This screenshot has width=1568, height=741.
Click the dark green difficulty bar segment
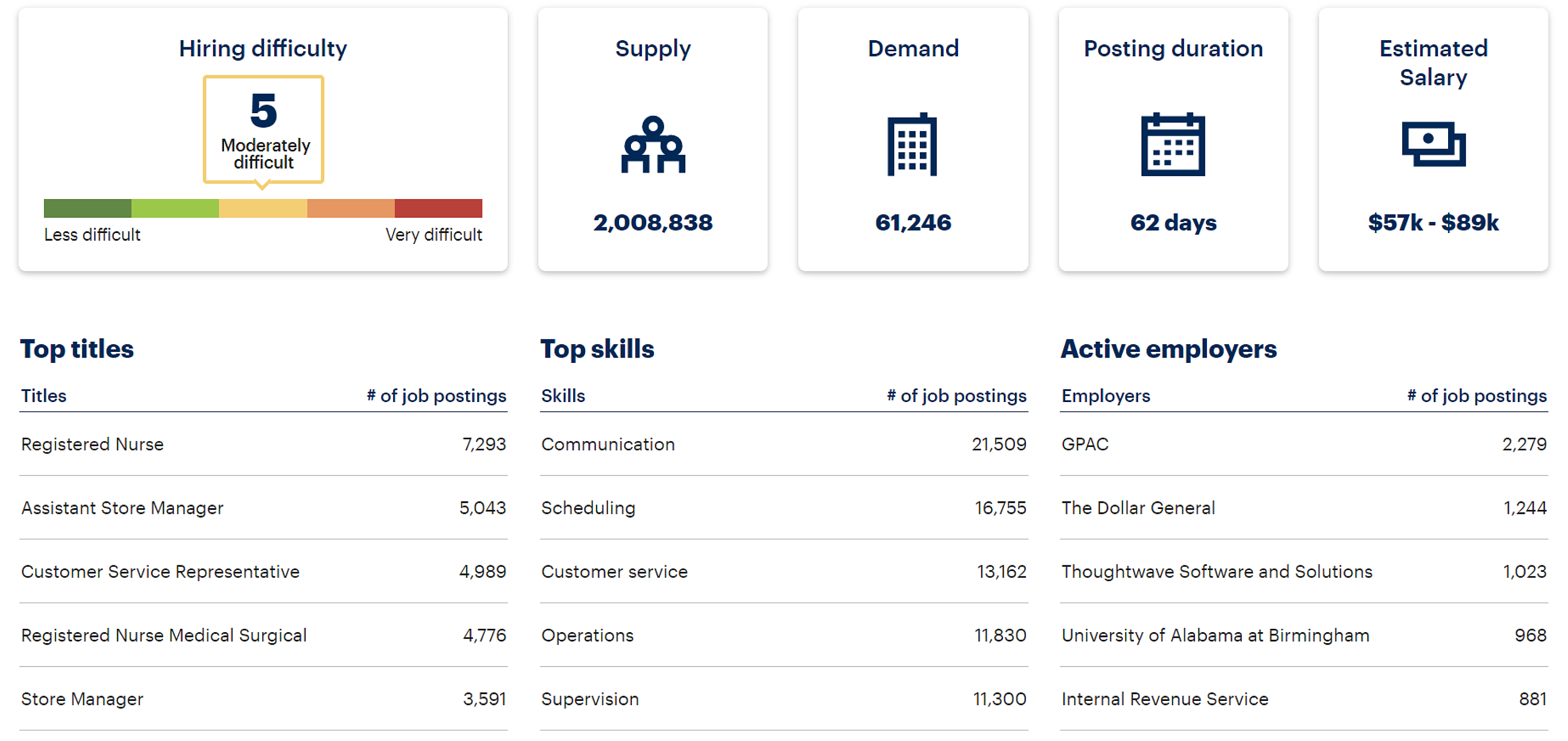87,208
